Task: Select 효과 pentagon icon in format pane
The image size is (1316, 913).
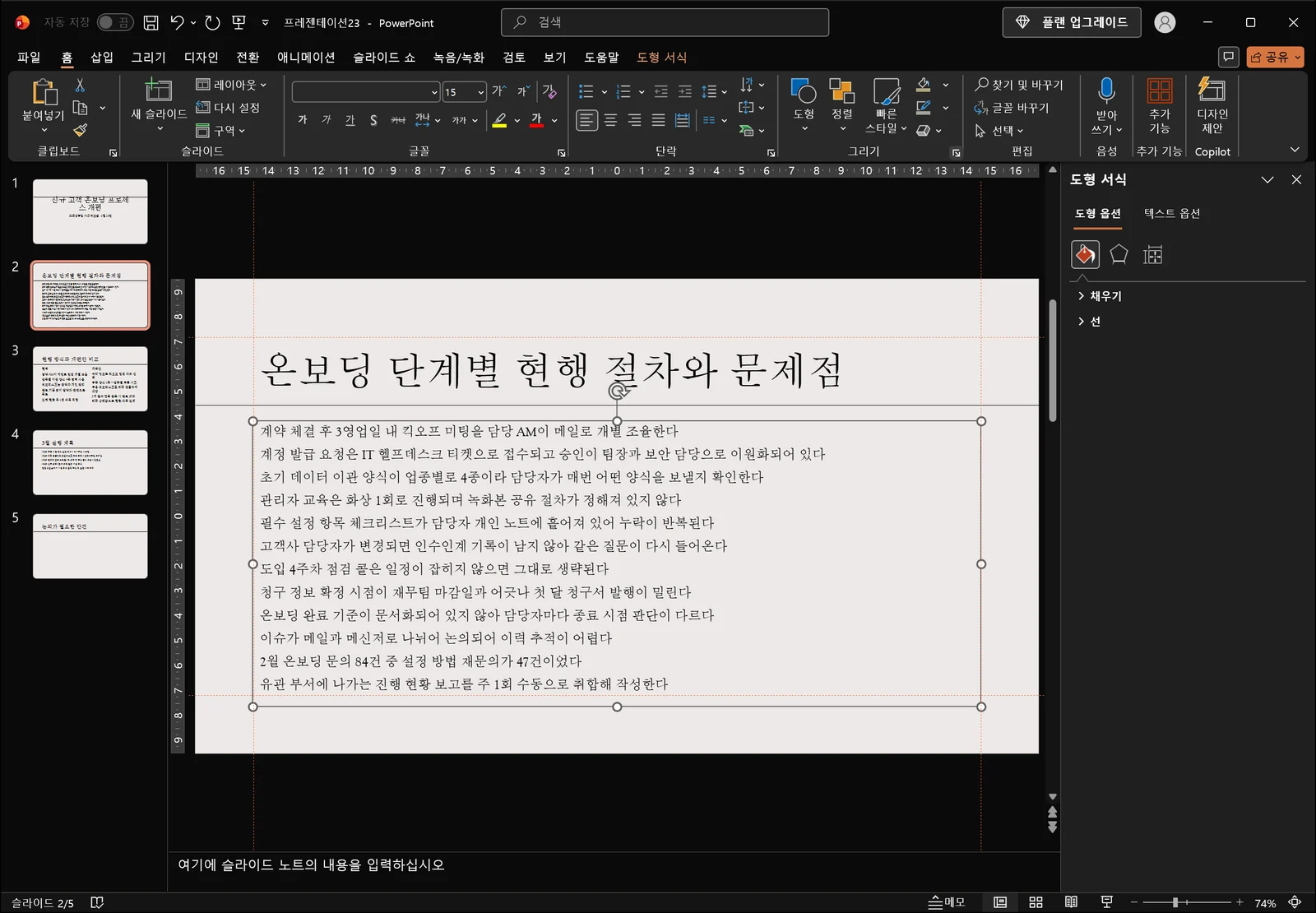Action: [x=1119, y=255]
